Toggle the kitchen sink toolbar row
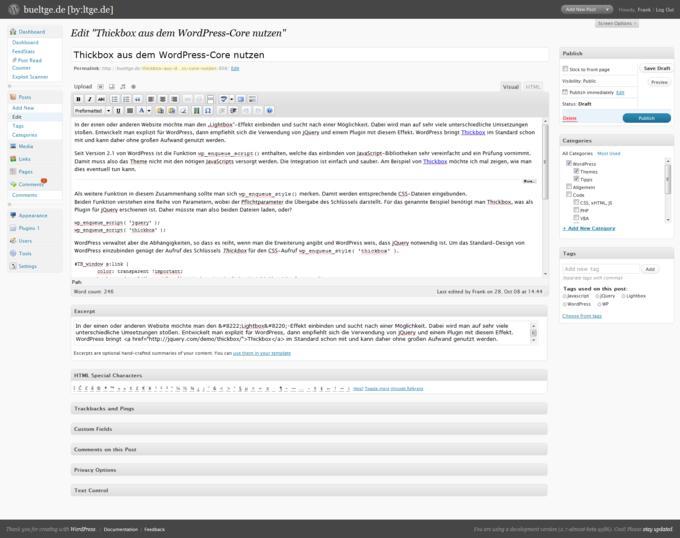 252,99
